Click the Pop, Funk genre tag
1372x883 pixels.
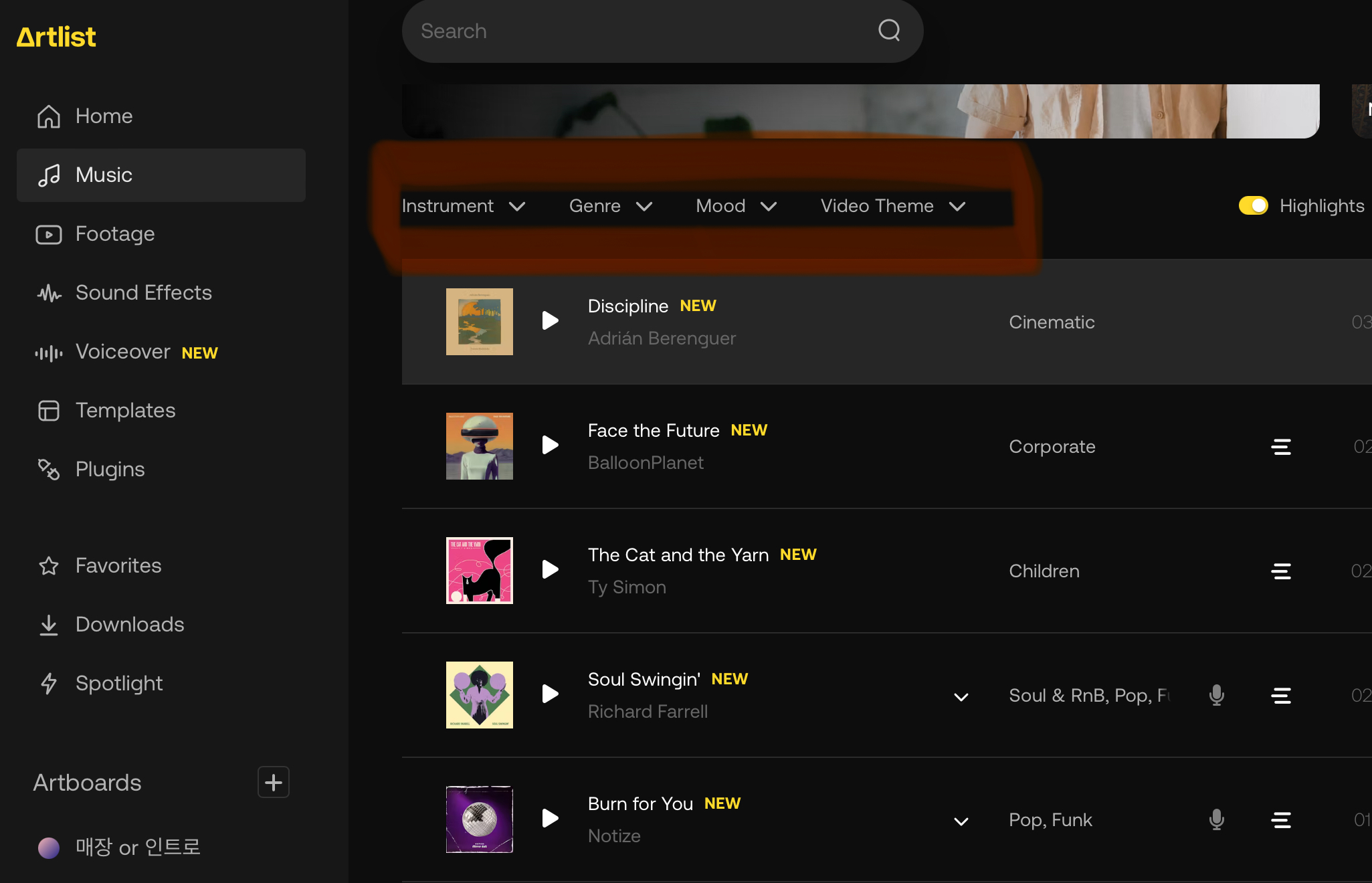pyautogui.click(x=1050, y=820)
